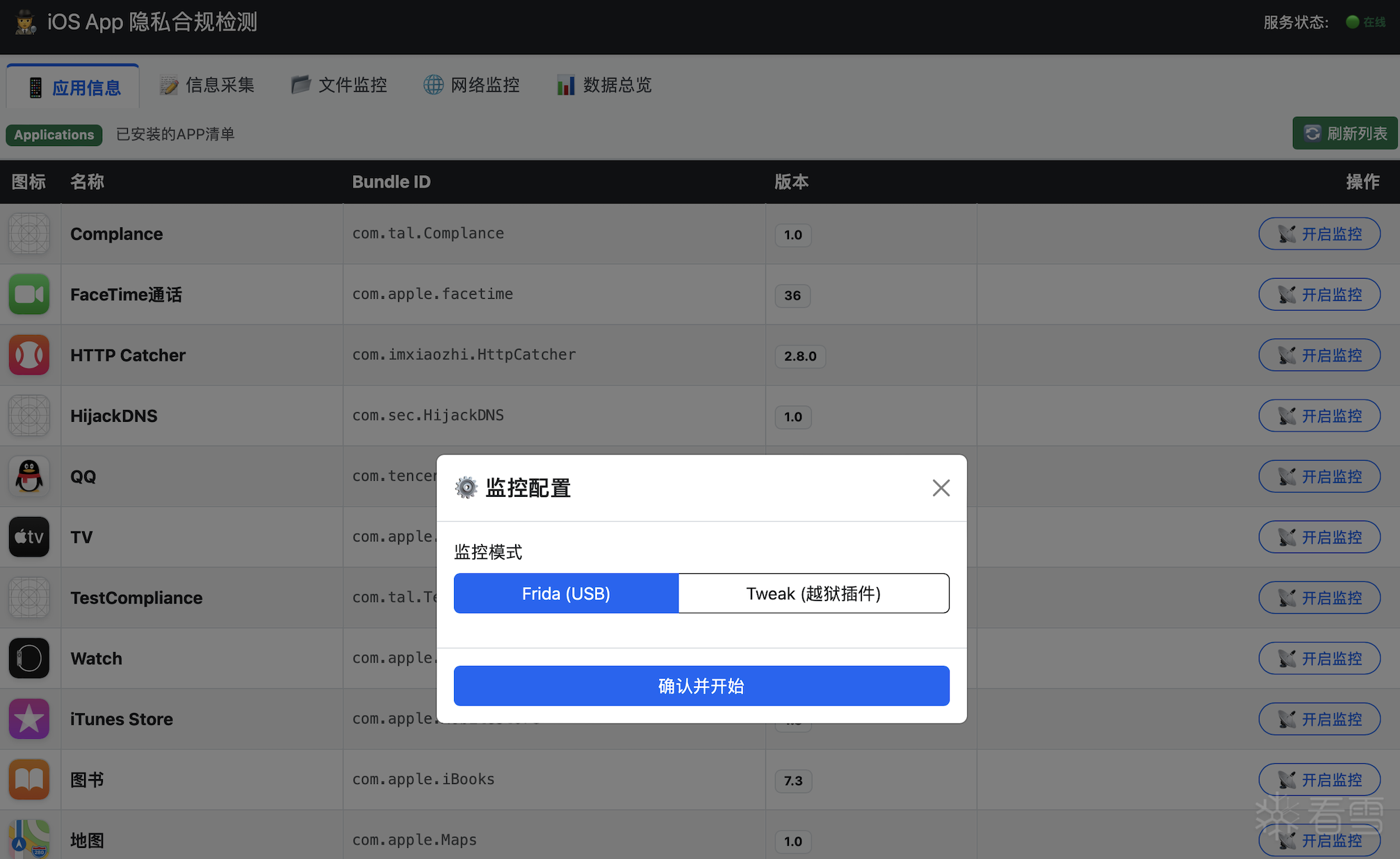Screen dimensions: 1400x859
Task: Click the iTunes Store star icon
Action: (x=29, y=719)
